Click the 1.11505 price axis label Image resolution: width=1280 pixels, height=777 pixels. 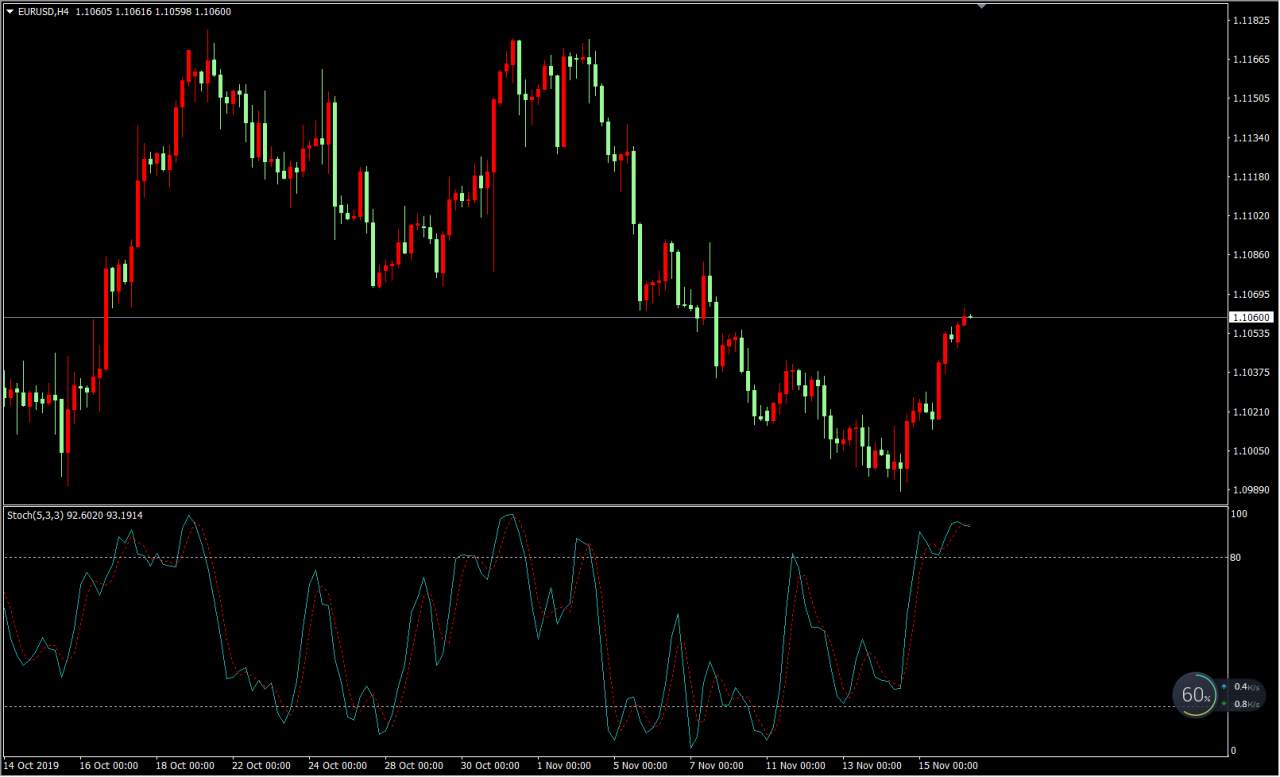pyautogui.click(x=1250, y=99)
